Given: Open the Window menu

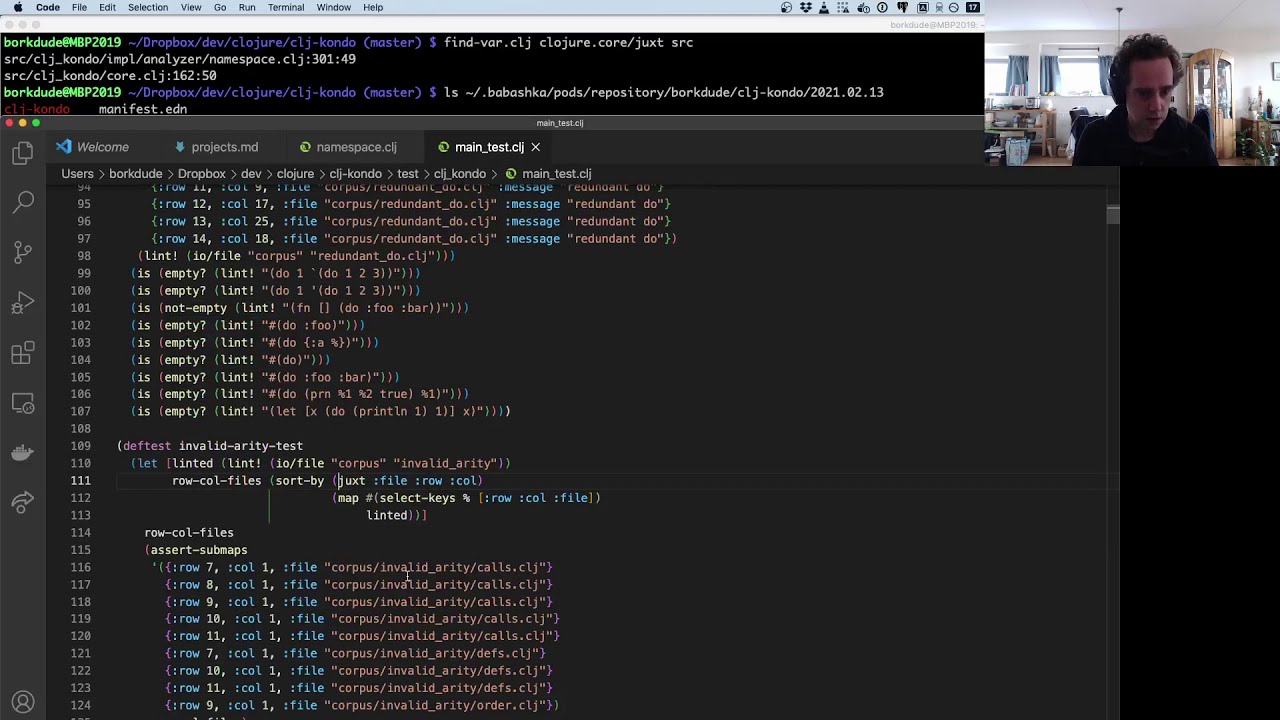Looking at the screenshot, I should (334, 8).
